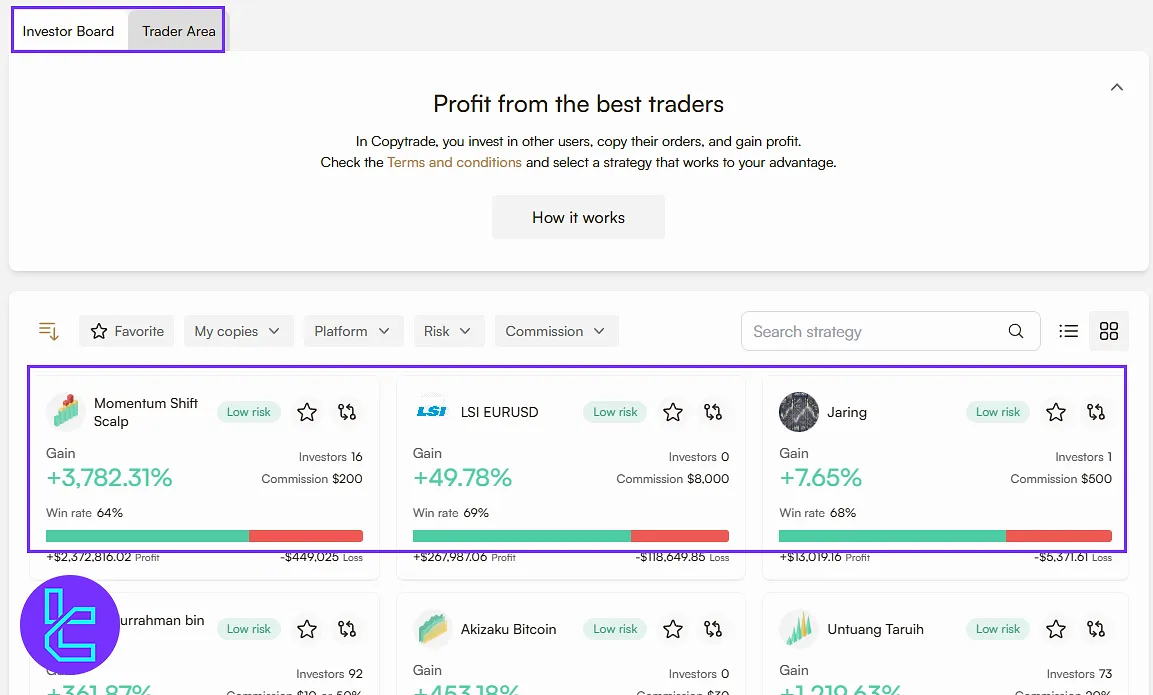Click copy icon on Momentum Shift Scalp
Screen dimensions: 1153x695
coord(347,412)
